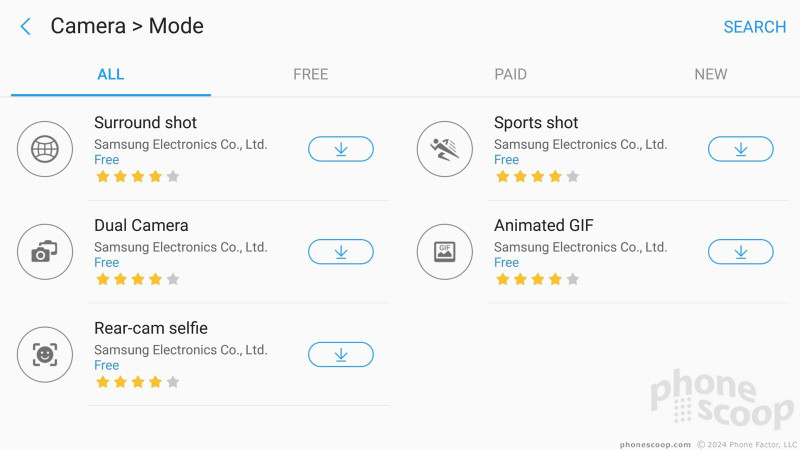Screen dimensions: 800x450
Task: View the Rear-cam selfie star rating
Action: [138, 382]
